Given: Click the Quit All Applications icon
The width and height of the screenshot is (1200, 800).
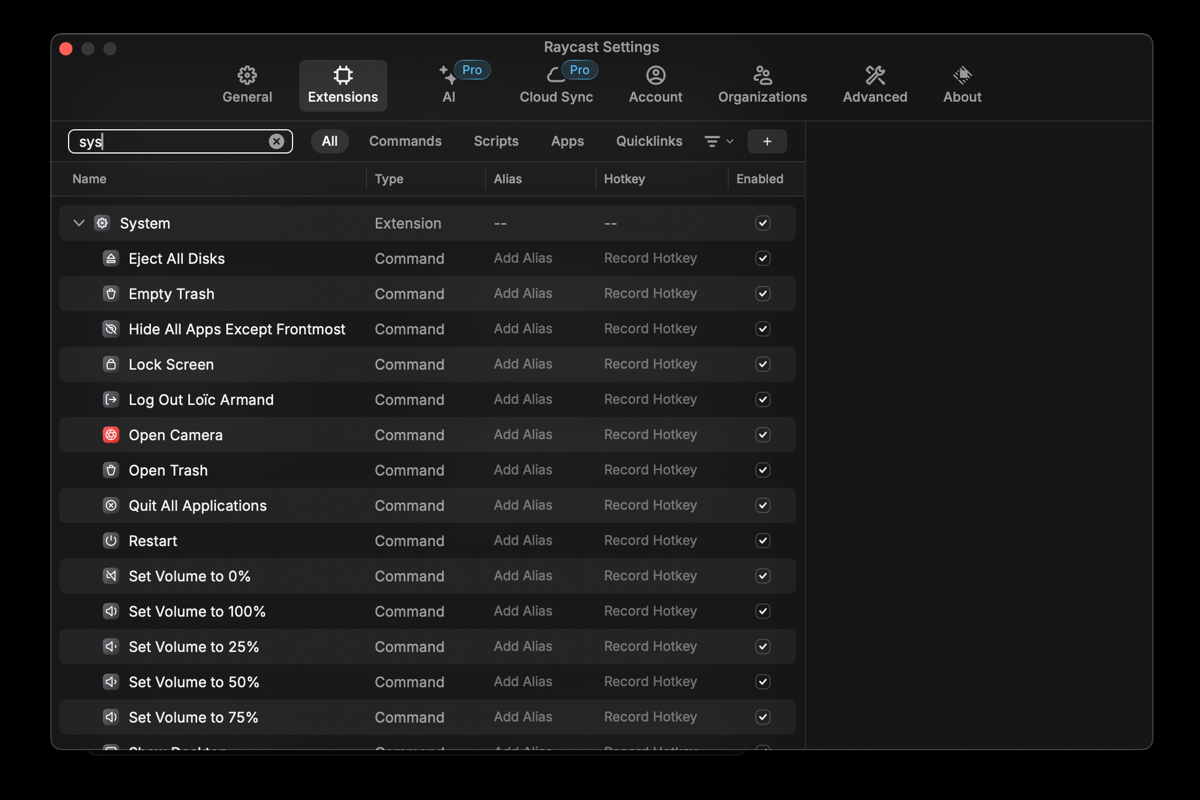Looking at the screenshot, I should (111, 506).
